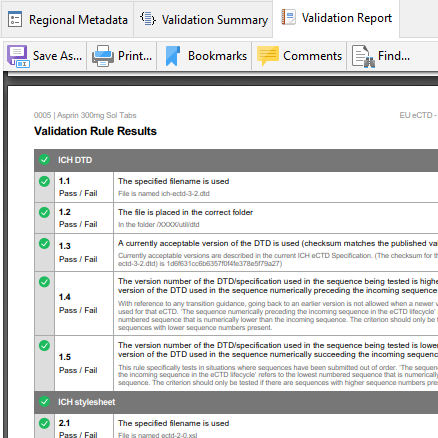Click 'The file is placed in the correct folder'

(x=185, y=212)
